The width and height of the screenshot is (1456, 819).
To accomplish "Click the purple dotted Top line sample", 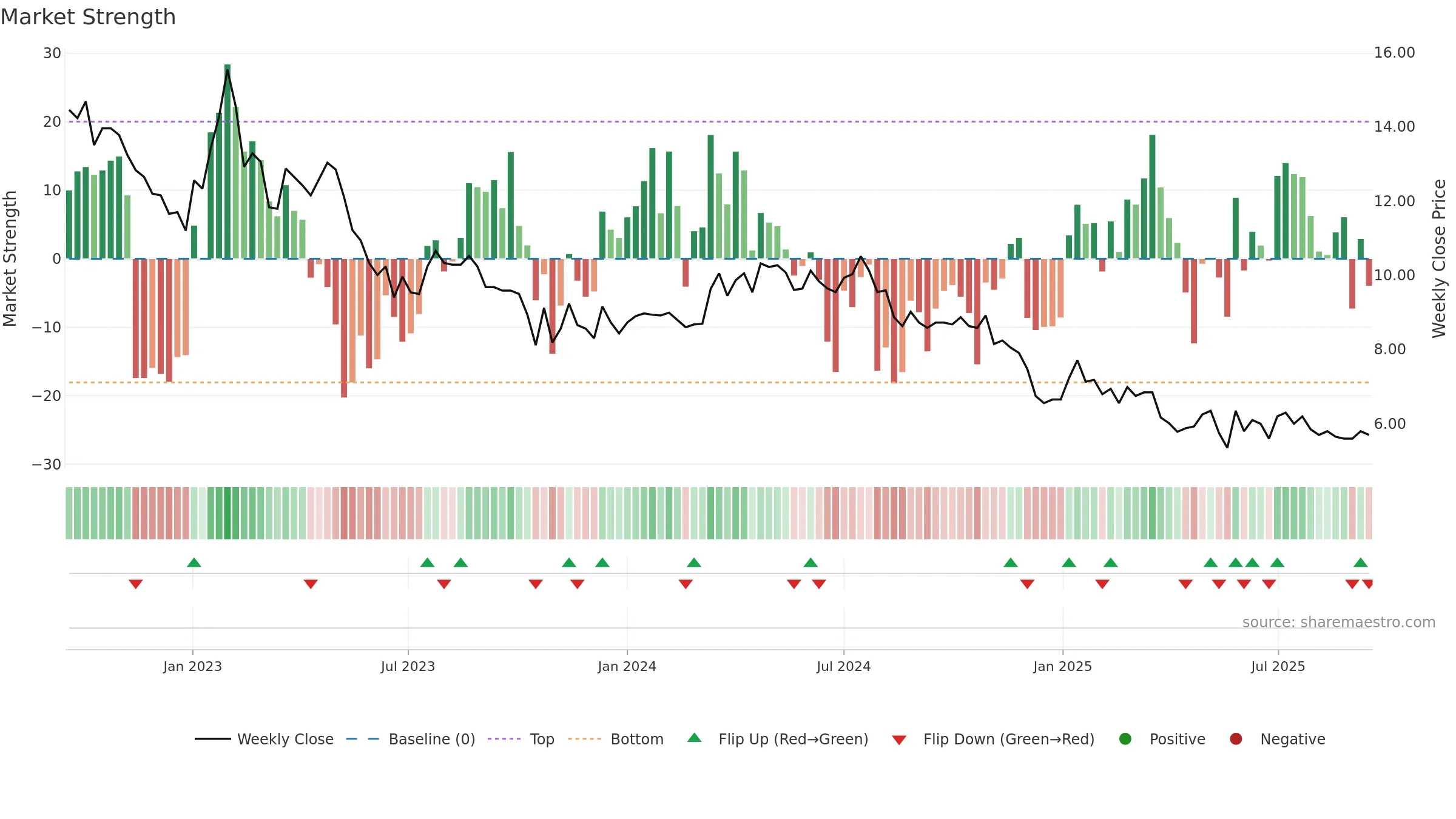I will [x=504, y=739].
